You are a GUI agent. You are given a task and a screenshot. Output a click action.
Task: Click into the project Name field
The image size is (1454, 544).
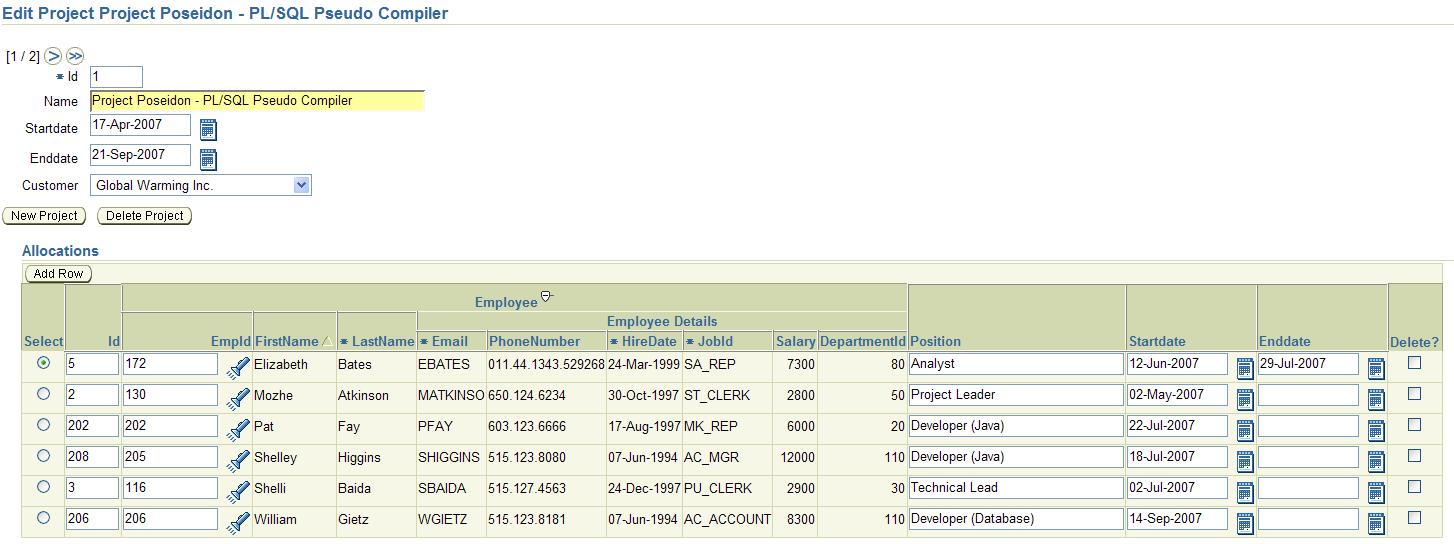[x=257, y=101]
